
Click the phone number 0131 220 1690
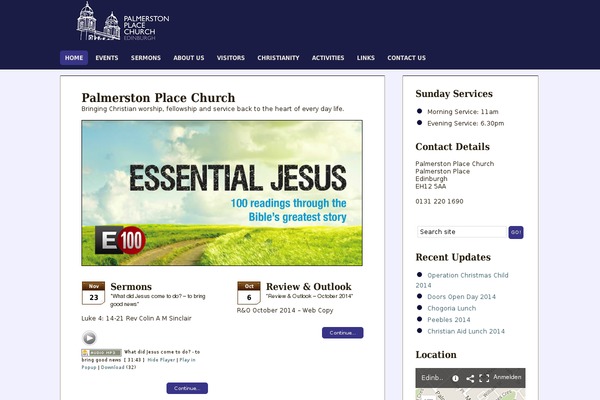coord(439,201)
